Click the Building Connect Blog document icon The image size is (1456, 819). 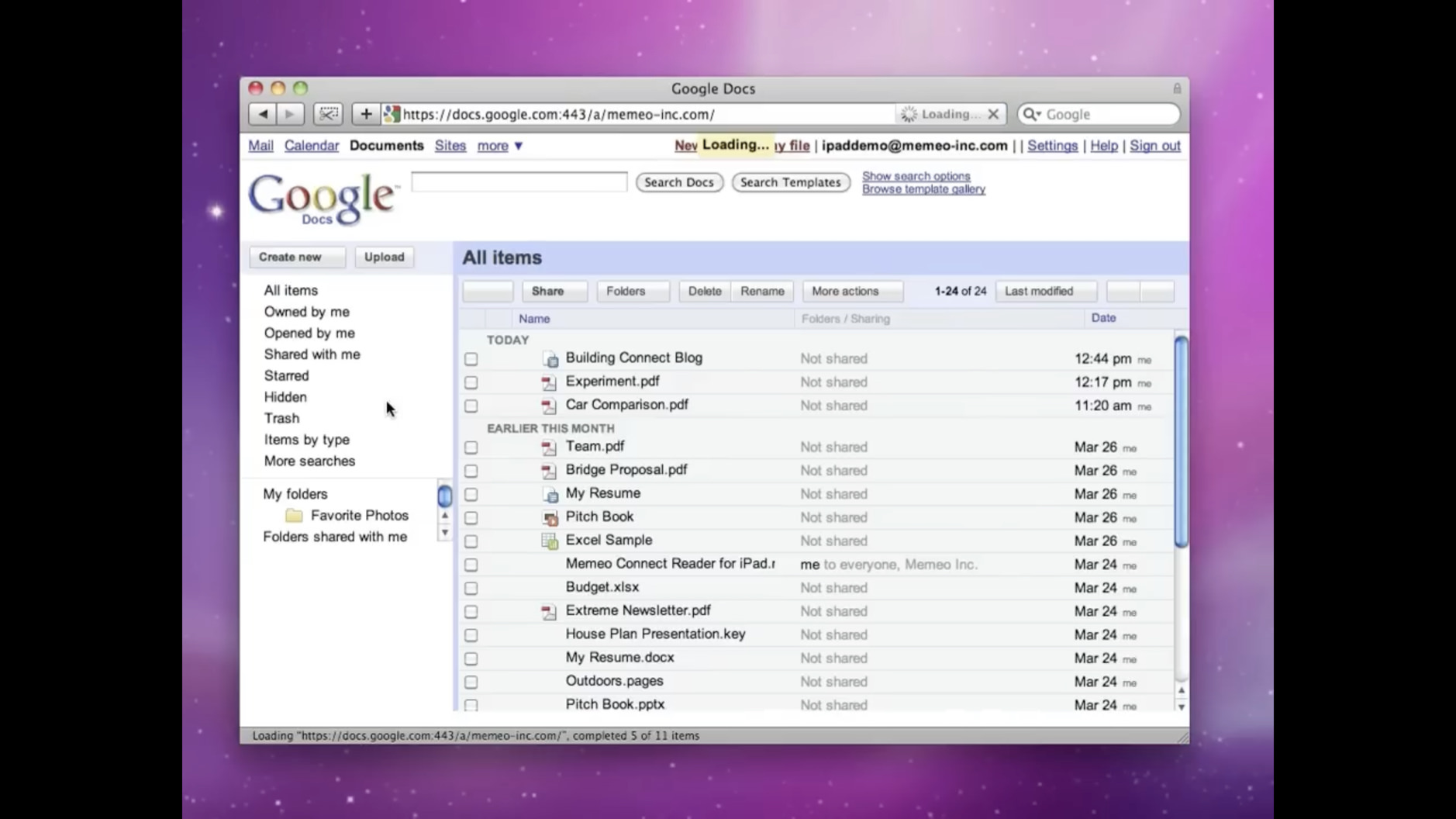(550, 359)
